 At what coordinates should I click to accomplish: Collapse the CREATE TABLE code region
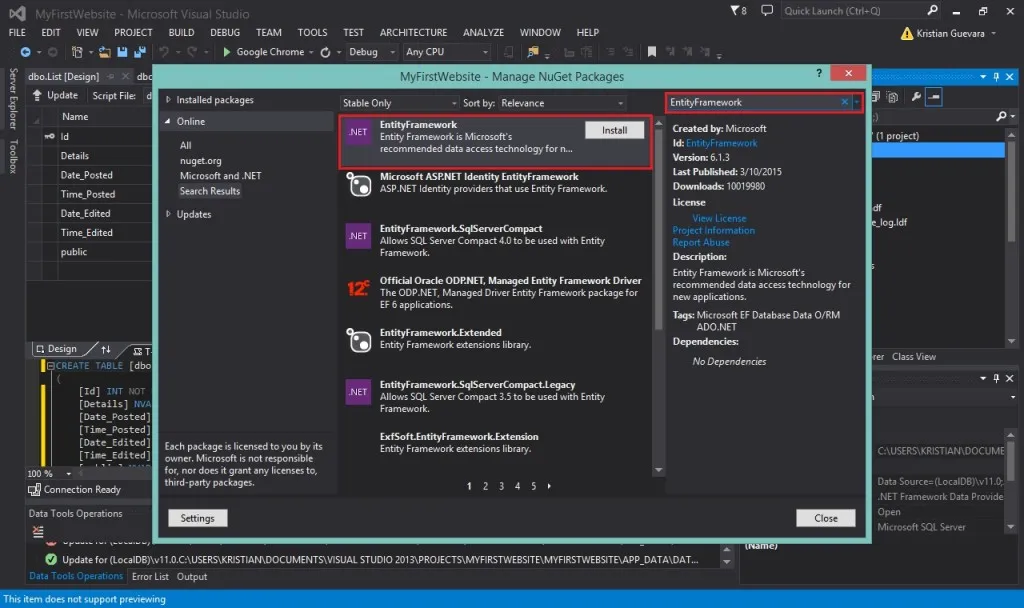point(50,366)
